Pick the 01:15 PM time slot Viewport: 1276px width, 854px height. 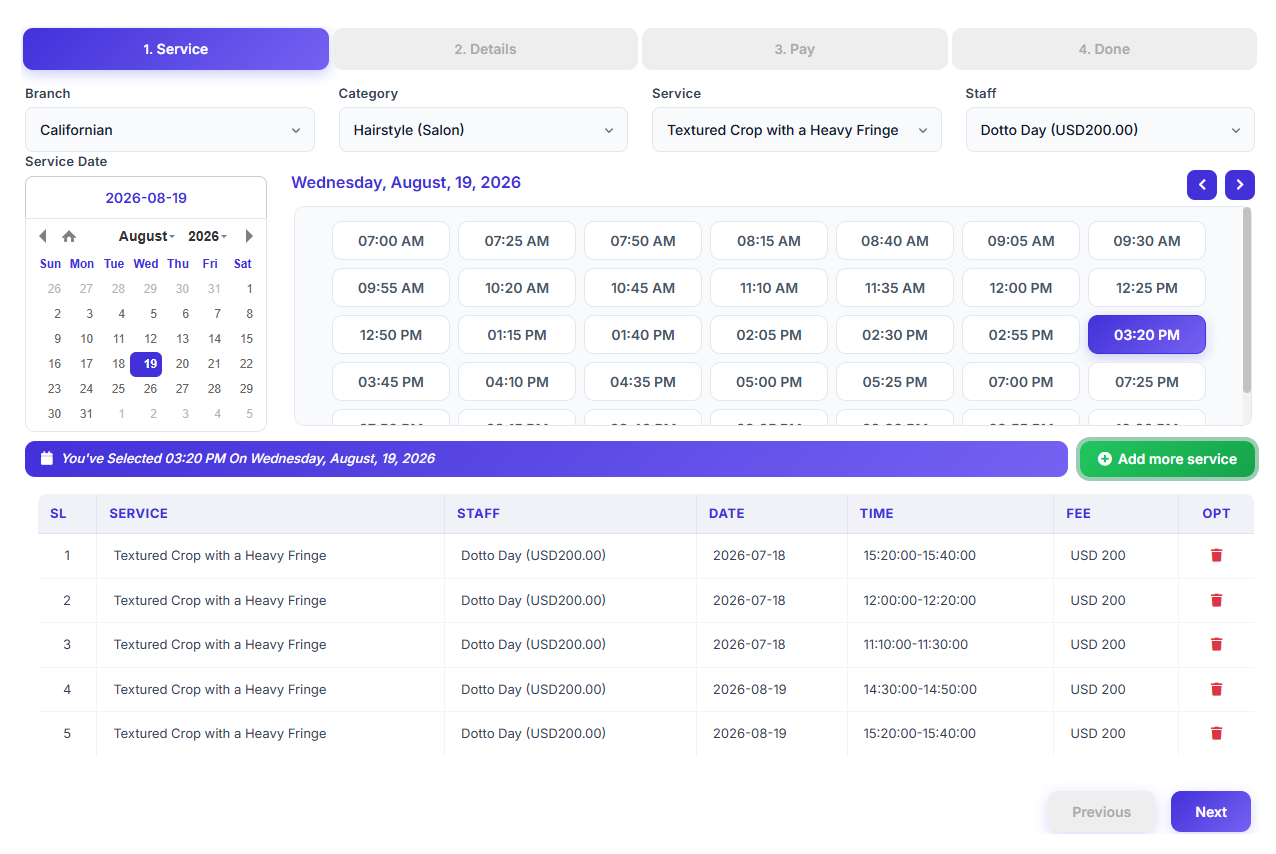pos(517,335)
